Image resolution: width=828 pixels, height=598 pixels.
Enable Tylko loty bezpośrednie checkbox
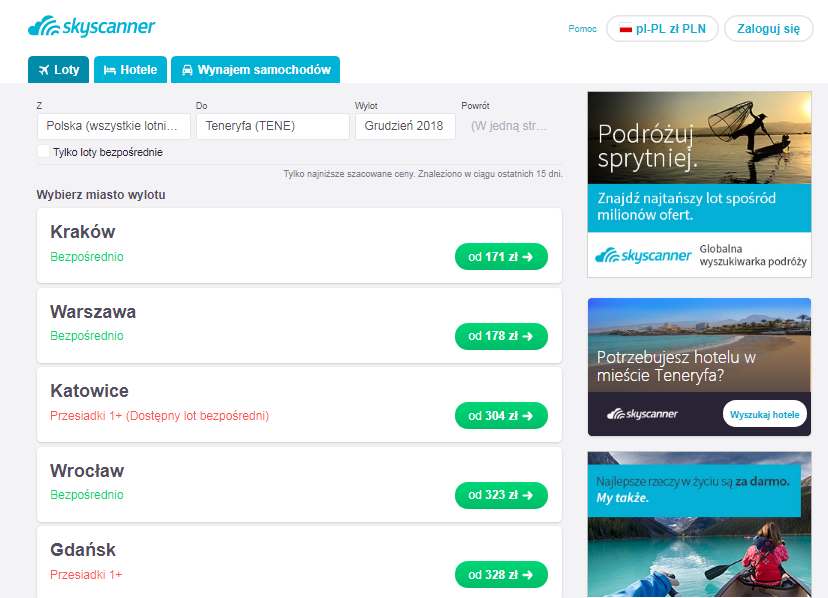tap(43, 151)
